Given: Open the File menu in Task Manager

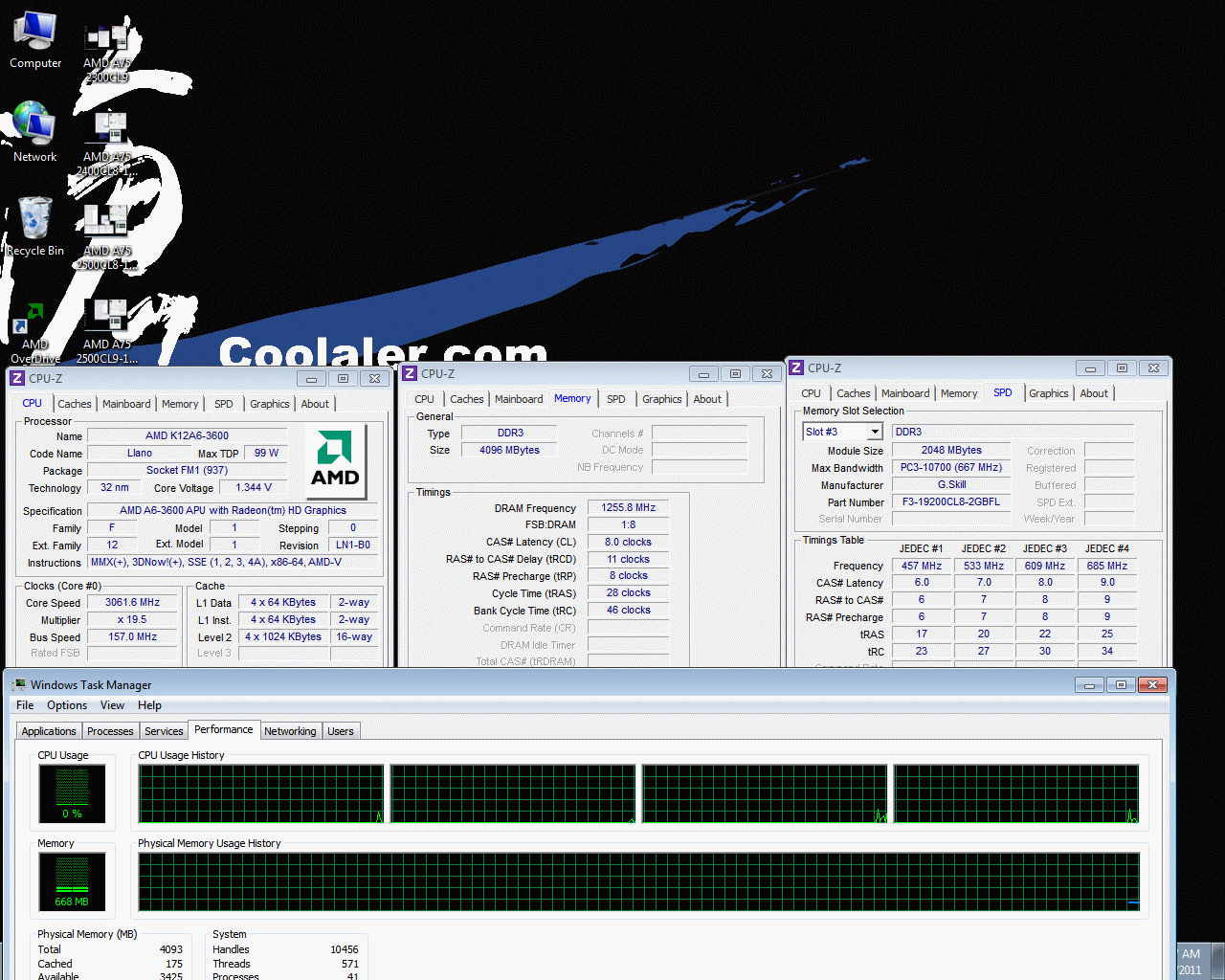Looking at the screenshot, I should (25, 705).
